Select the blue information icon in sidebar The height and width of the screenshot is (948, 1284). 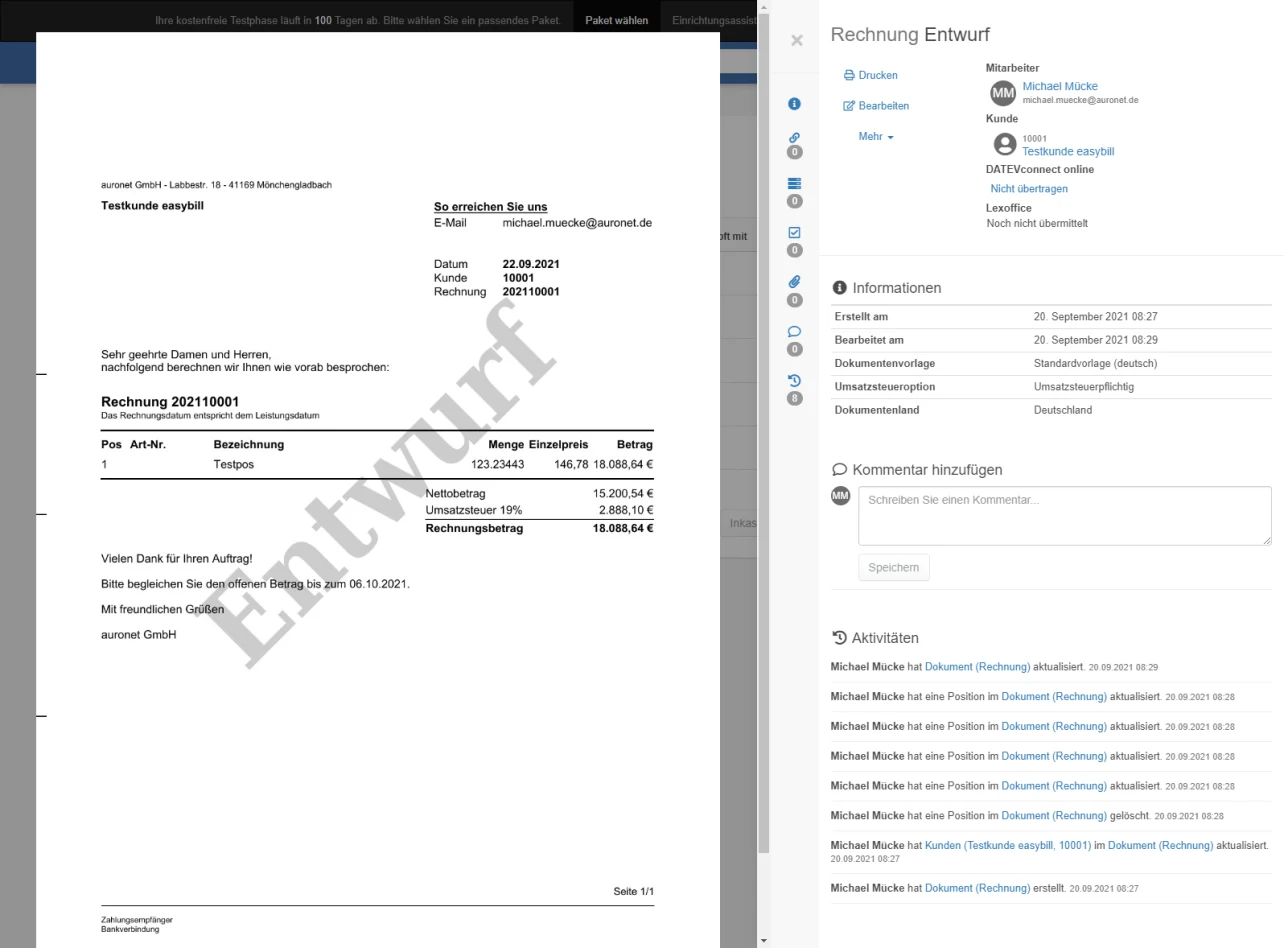pyautogui.click(x=795, y=104)
